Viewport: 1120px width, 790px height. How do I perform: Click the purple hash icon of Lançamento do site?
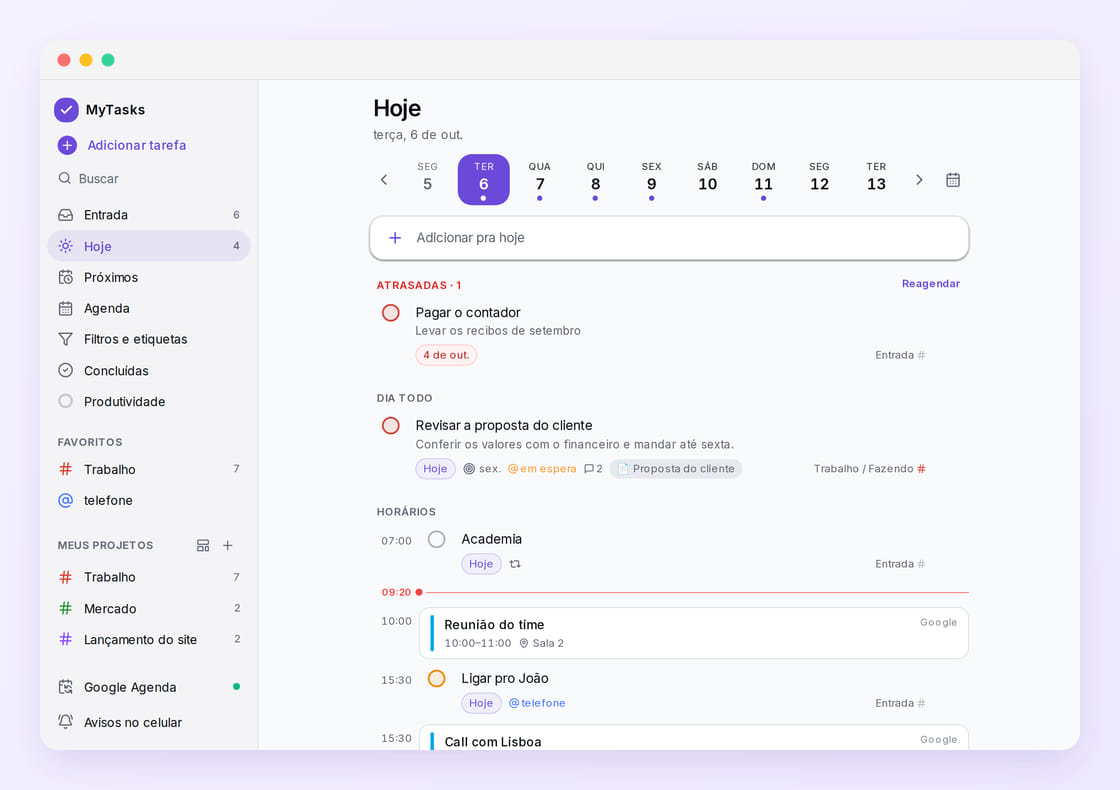point(66,639)
